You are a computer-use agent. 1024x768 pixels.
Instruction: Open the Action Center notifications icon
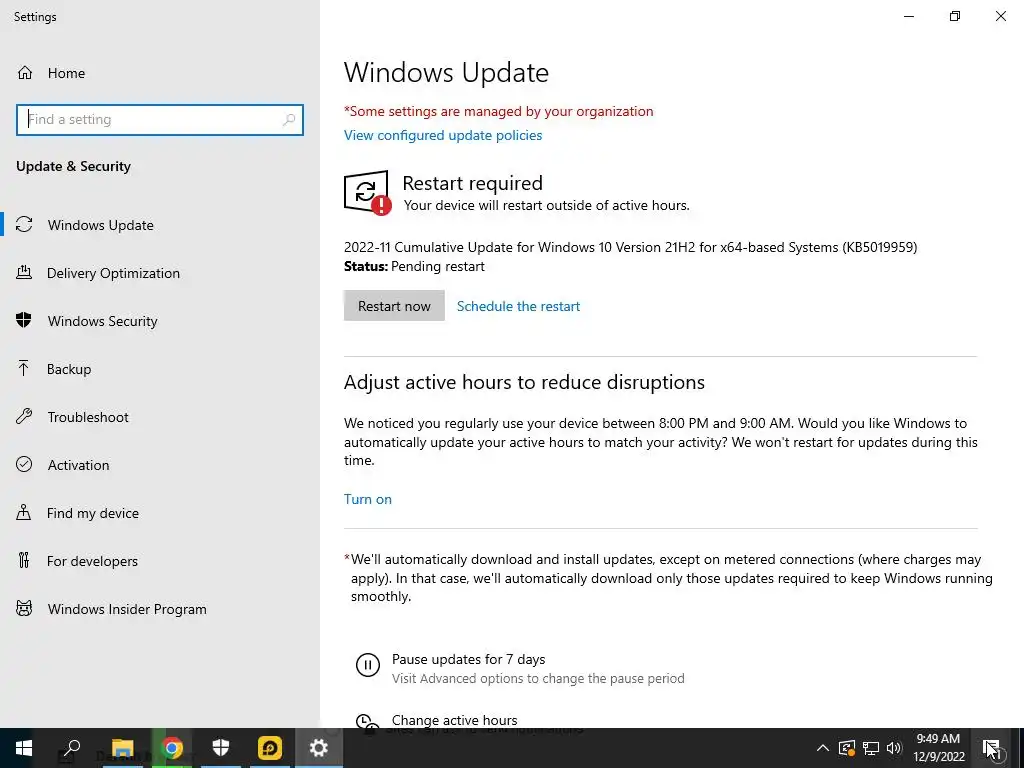pyautogui.click(x=991, y=748)
